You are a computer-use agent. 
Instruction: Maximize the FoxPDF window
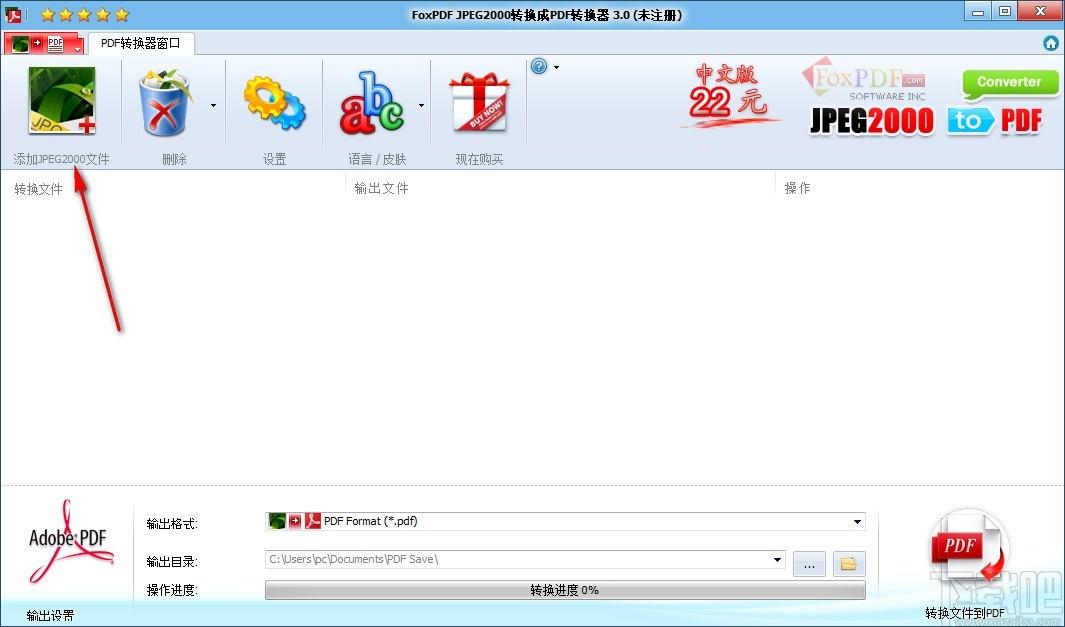[x=1005, y=12]
